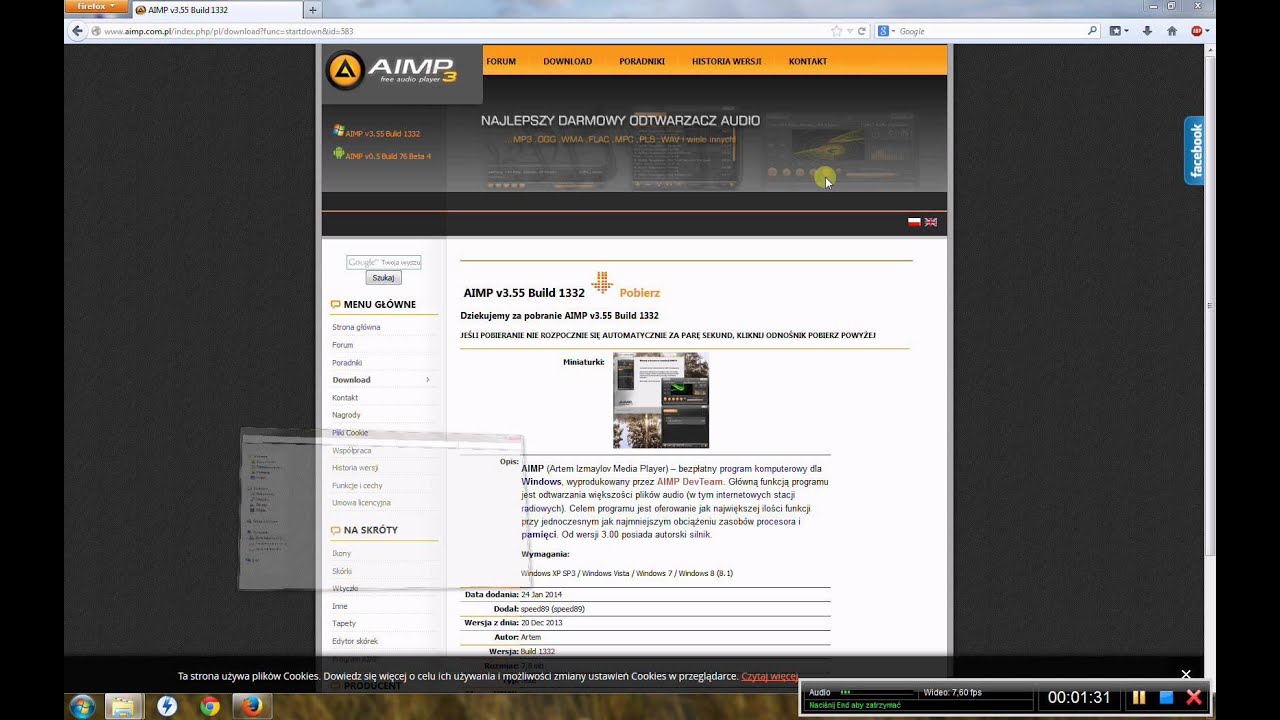Switch site language to Polish flag
Screen dimensions: 1280x720
pyautogui.click(x=914, y=222)
